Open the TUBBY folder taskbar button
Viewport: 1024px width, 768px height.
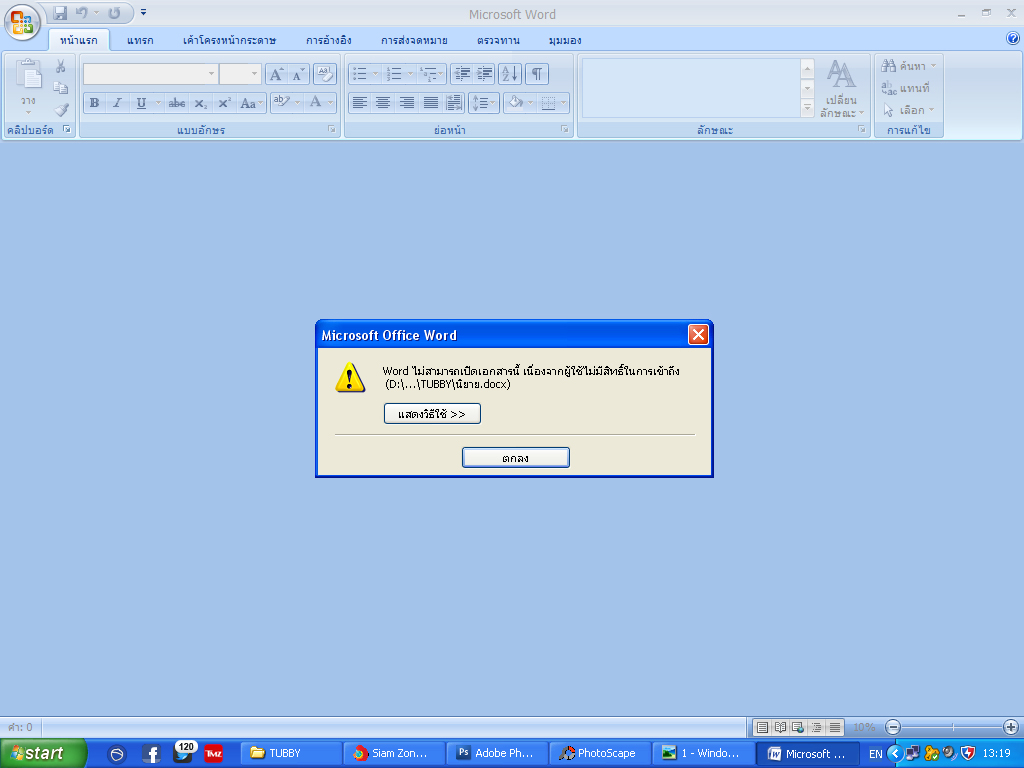point(291,753)
